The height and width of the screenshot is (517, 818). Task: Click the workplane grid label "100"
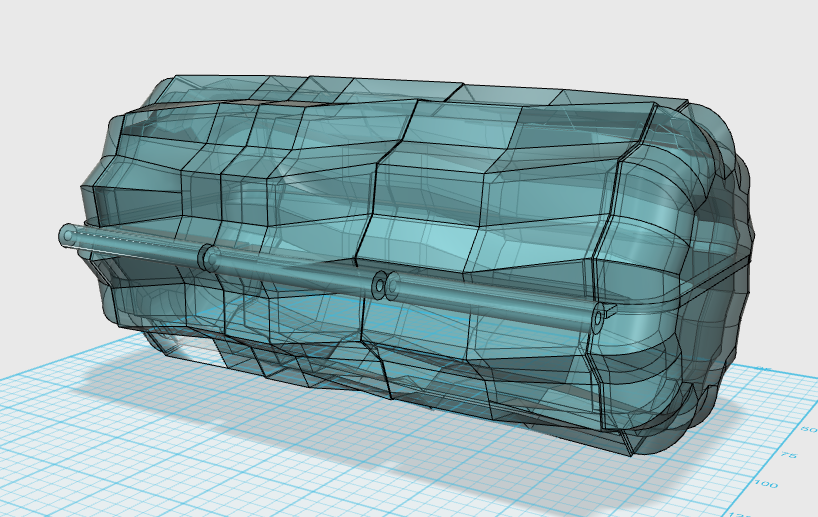(766, 484)
